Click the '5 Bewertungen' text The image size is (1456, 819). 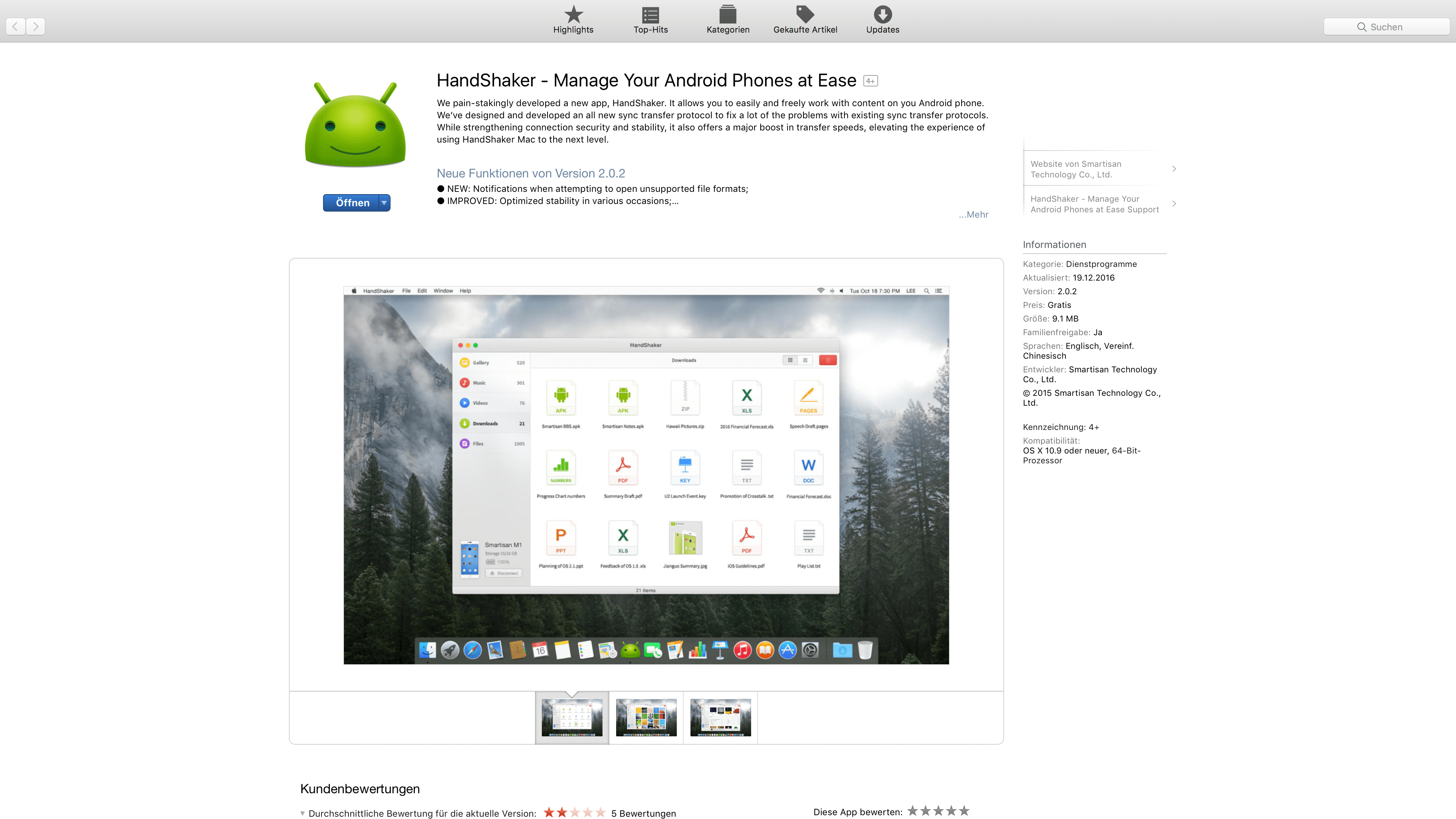(x=643, y=813)
